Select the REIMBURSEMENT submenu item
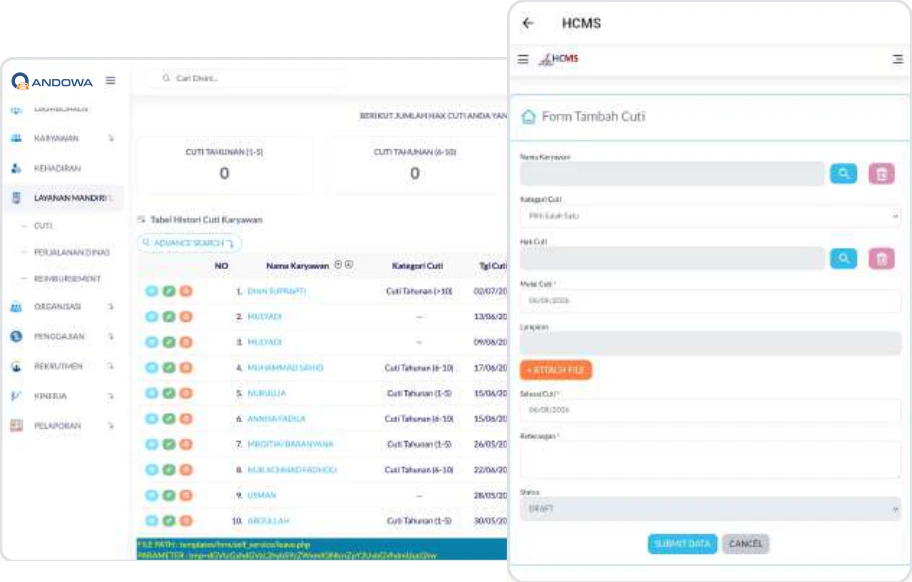The height and width of the screenshot is (582, 912). pyautogui.click(x=67, y=279)
